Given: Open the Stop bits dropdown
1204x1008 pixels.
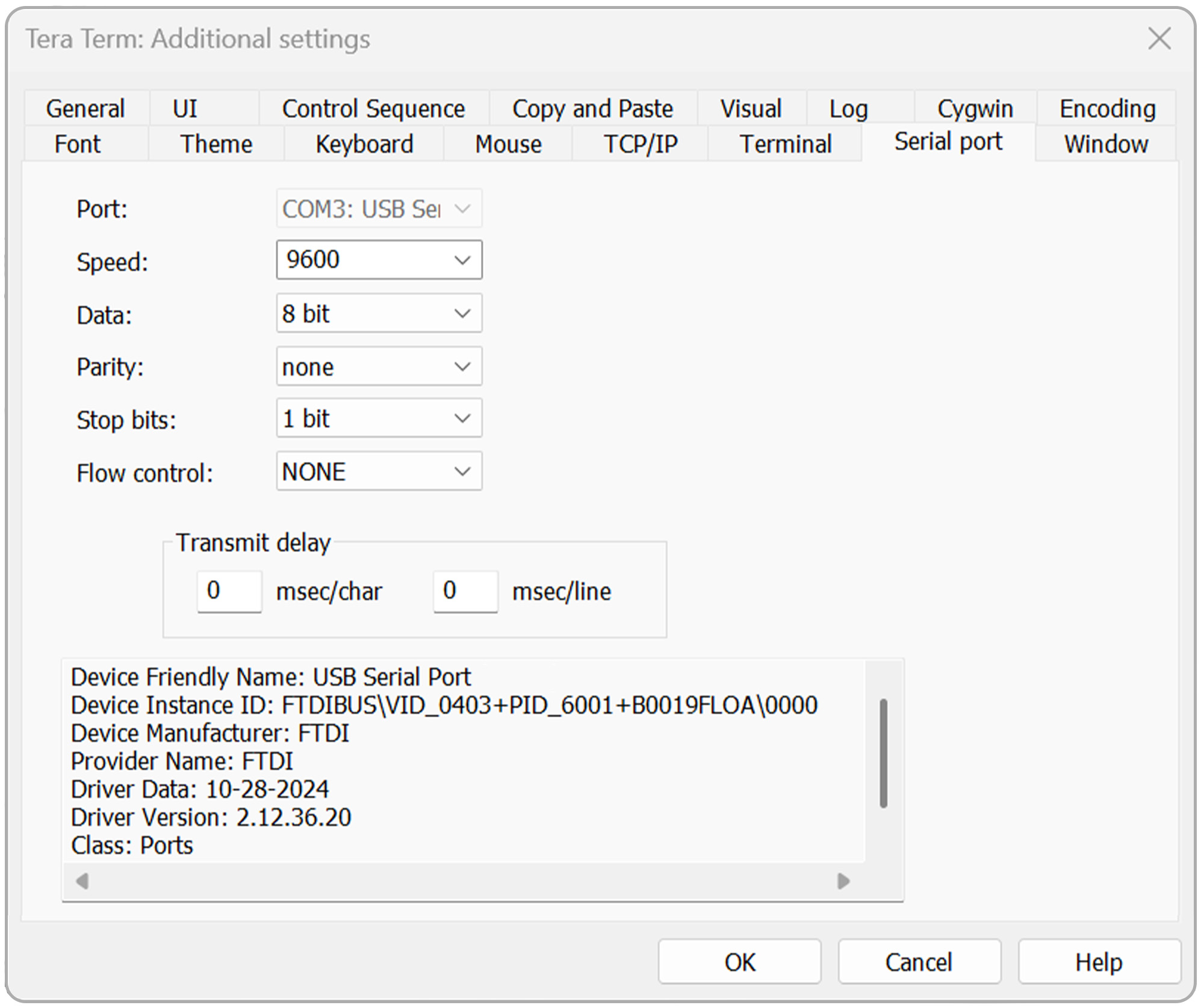Looking at the screenshot, I should 379,418.
